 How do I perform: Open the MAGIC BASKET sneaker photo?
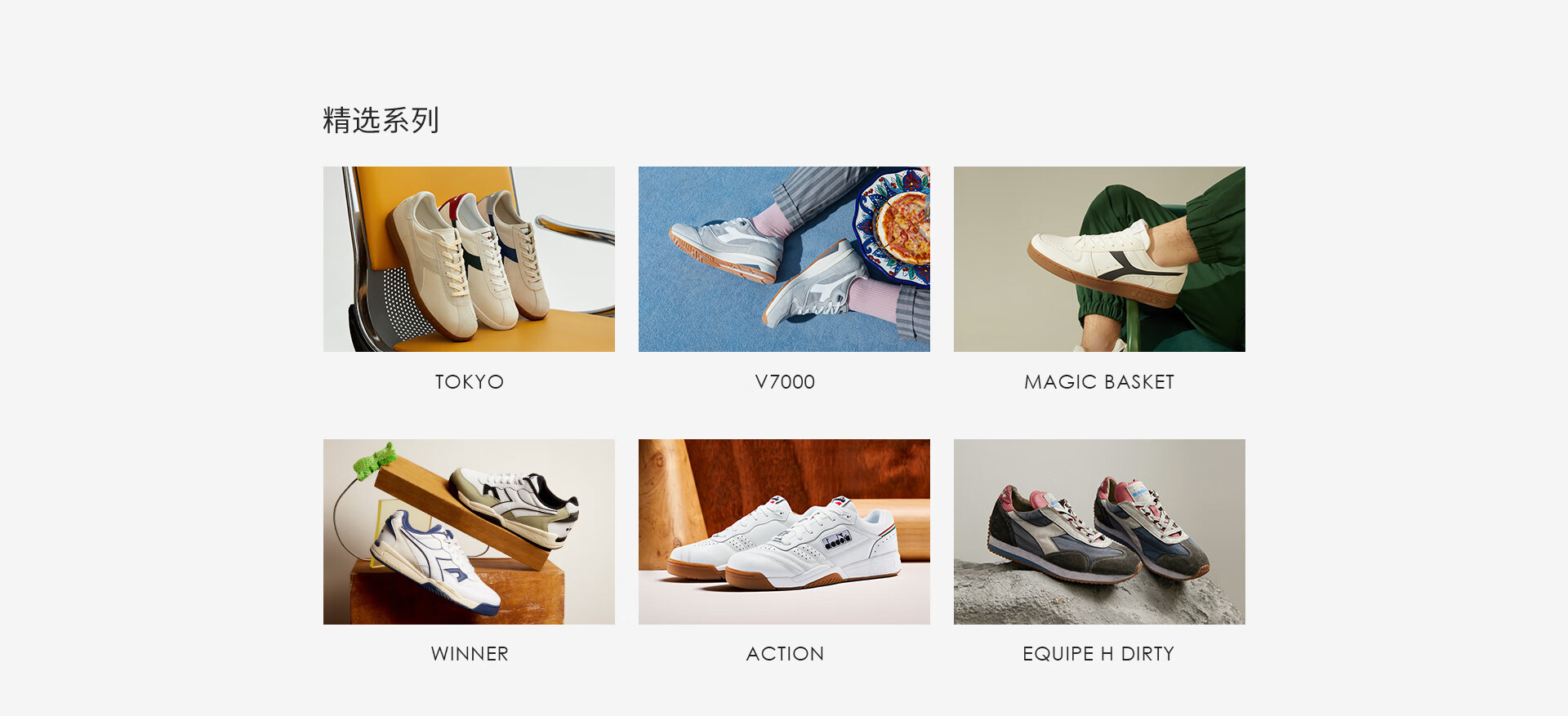point(1099,259)
